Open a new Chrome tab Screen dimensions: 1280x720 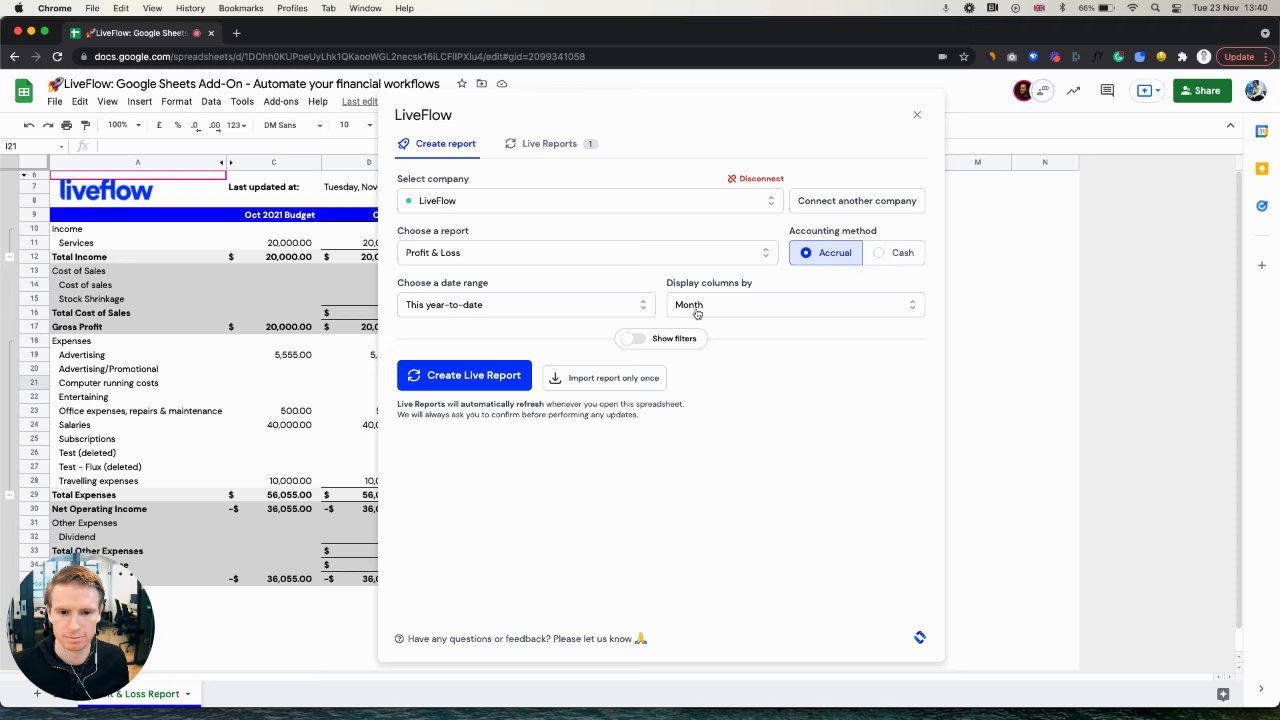pos(236,33)
